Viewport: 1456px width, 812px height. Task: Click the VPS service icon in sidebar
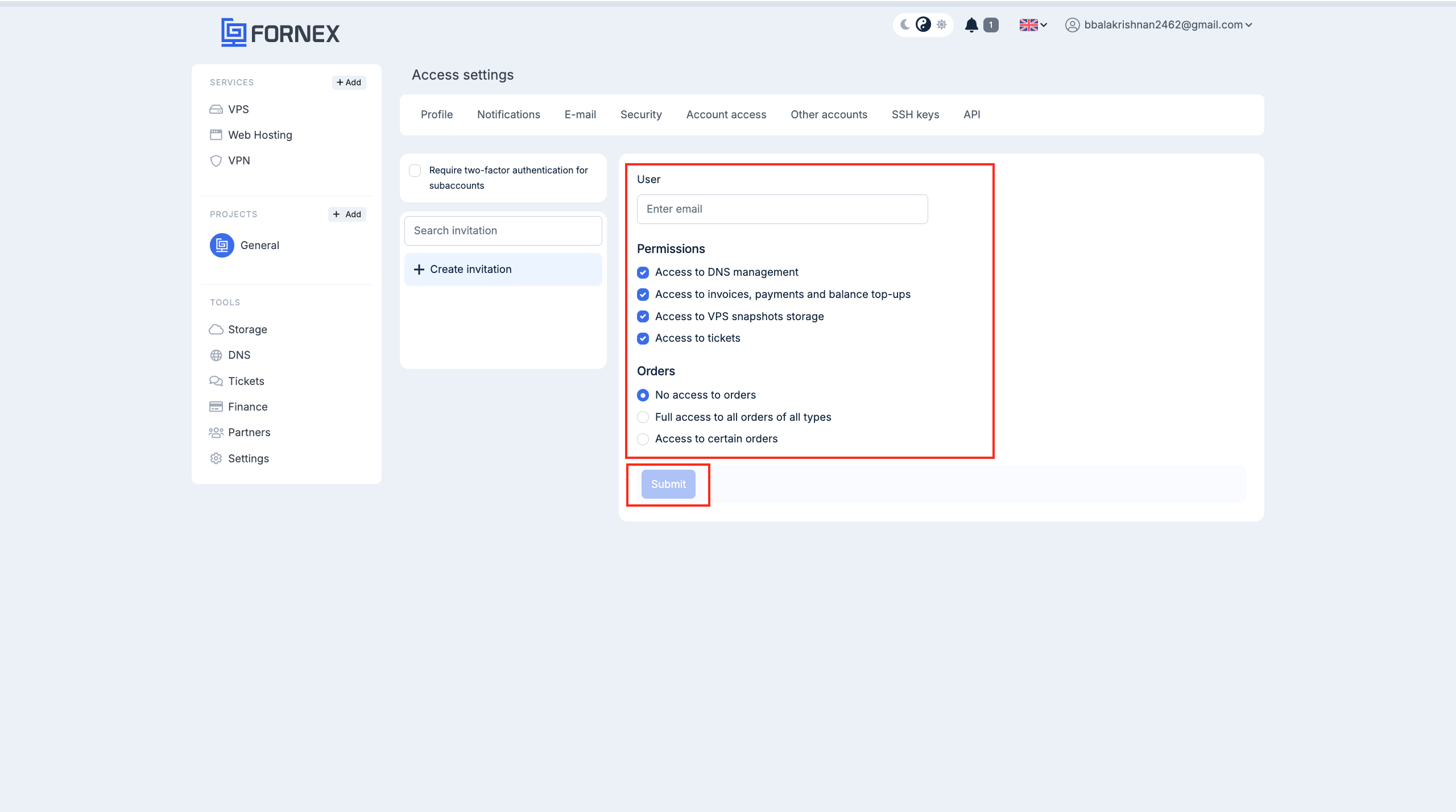tap(215, 108)
